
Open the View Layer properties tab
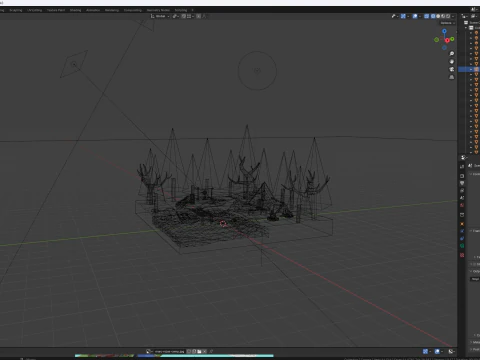(462, 190)
